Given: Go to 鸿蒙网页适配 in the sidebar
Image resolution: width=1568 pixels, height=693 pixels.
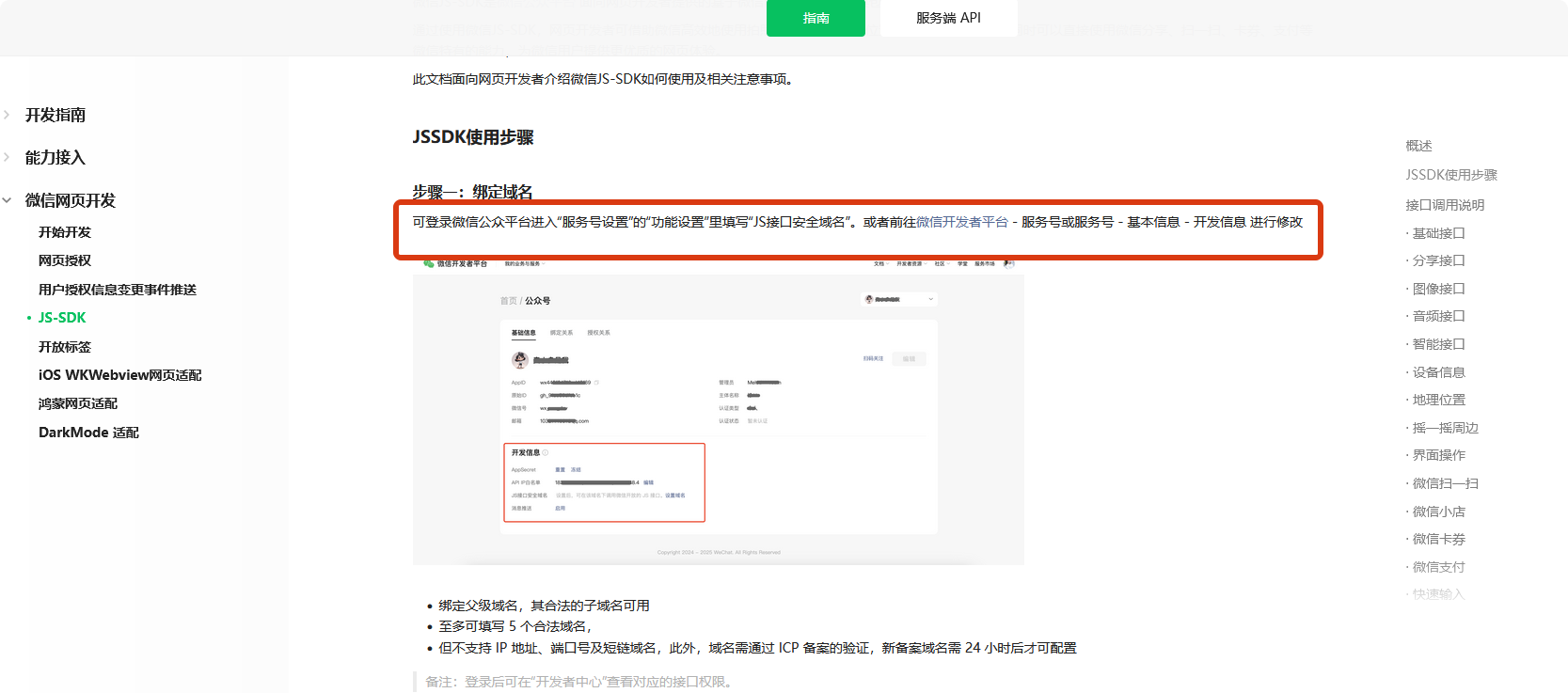Looking at the screenshot, I should point(78,403).
